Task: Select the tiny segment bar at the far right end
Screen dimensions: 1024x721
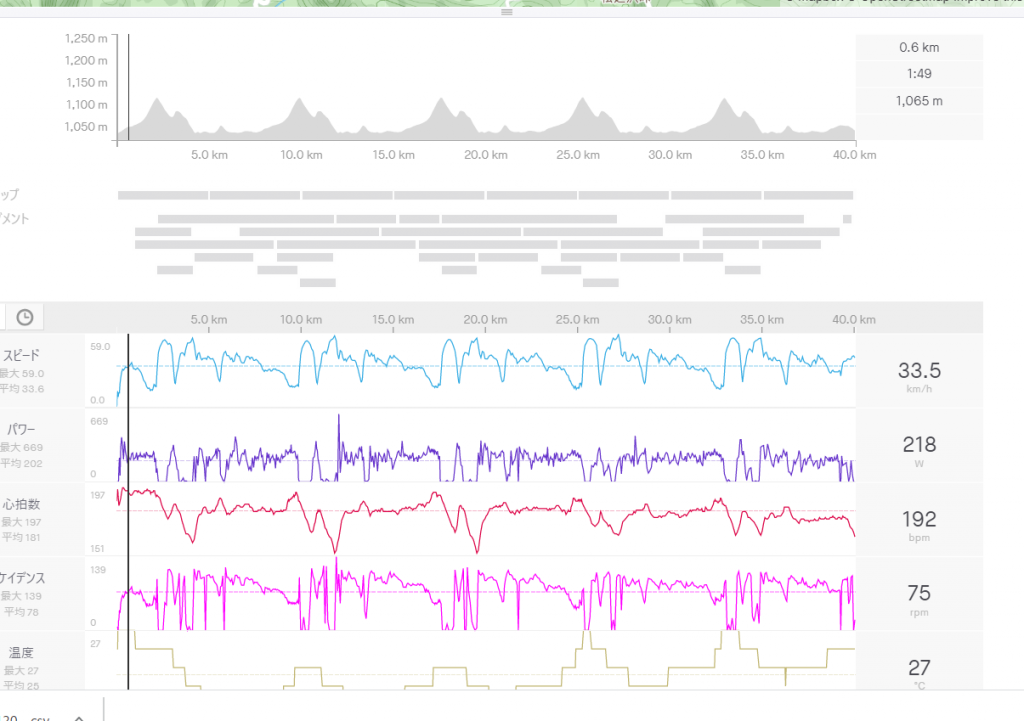Action: point(847,219)
